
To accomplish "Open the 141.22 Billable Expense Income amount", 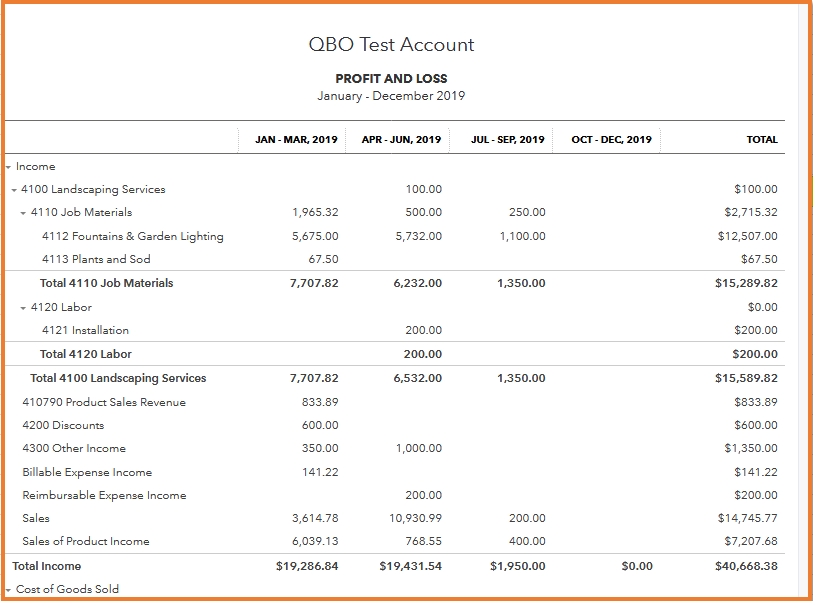I will (x=319, y=472).
